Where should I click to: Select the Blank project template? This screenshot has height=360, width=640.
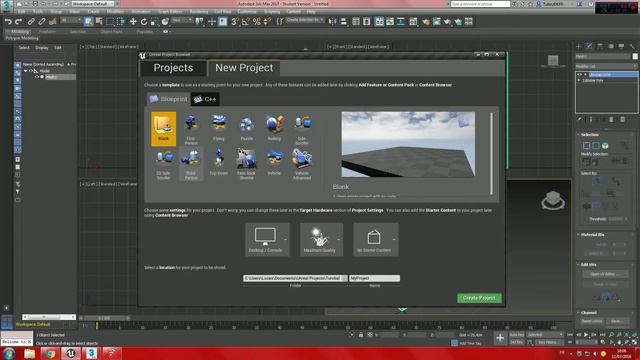click(163, 129)
